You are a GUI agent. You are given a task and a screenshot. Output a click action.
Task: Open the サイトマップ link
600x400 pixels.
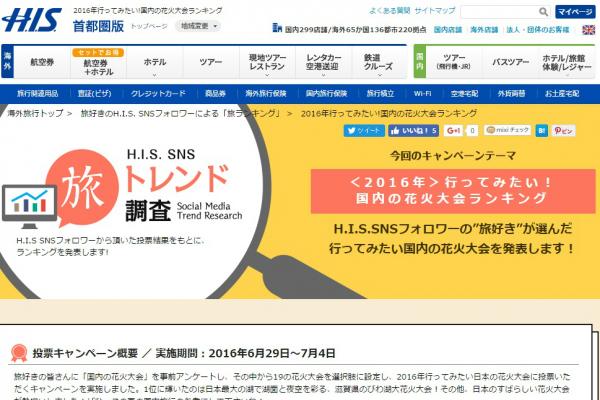point(435,11)
